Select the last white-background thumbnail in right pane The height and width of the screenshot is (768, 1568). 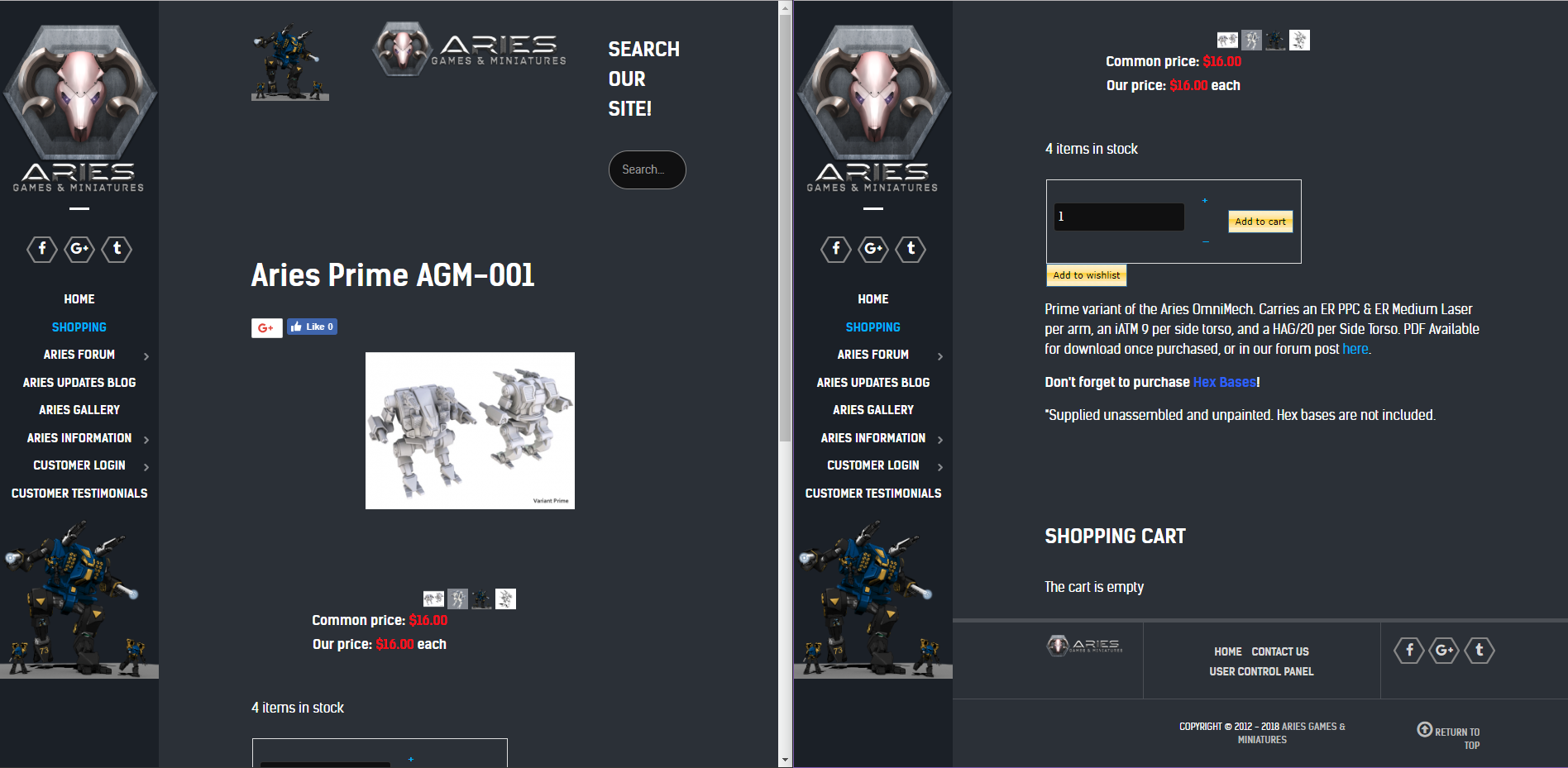[x=1299, y=40]
